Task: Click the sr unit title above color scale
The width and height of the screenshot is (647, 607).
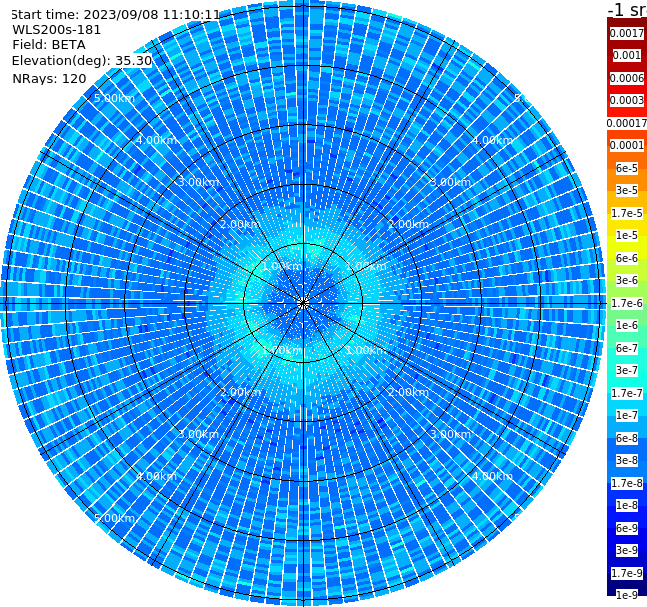Action: [x=627, y=9]
